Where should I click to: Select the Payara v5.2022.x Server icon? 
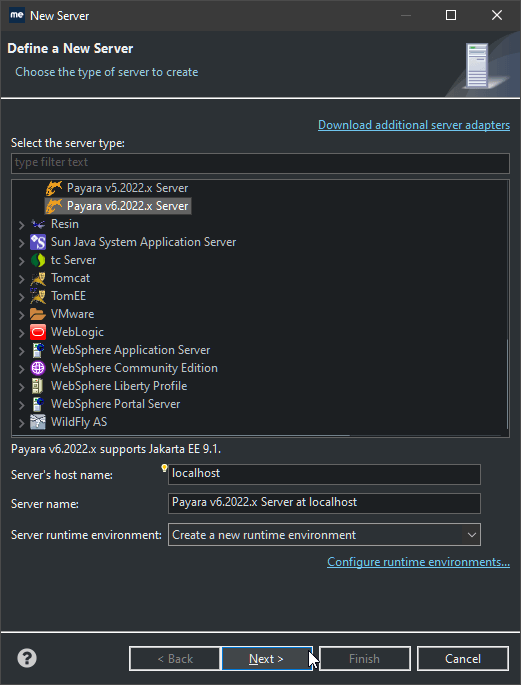coord(54,188)
